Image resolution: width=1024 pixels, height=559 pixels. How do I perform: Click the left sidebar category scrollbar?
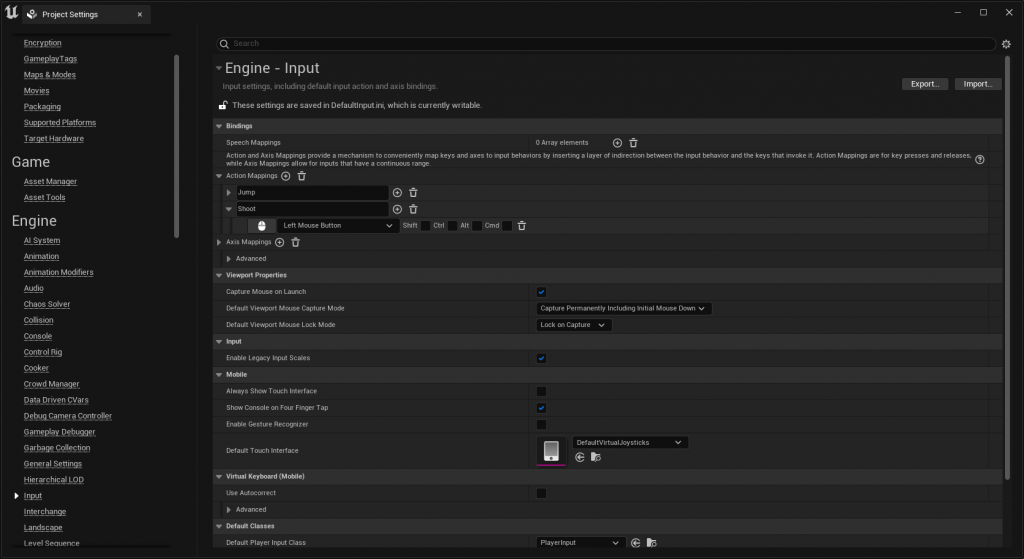pyautogui.click(x=176, y=146)
